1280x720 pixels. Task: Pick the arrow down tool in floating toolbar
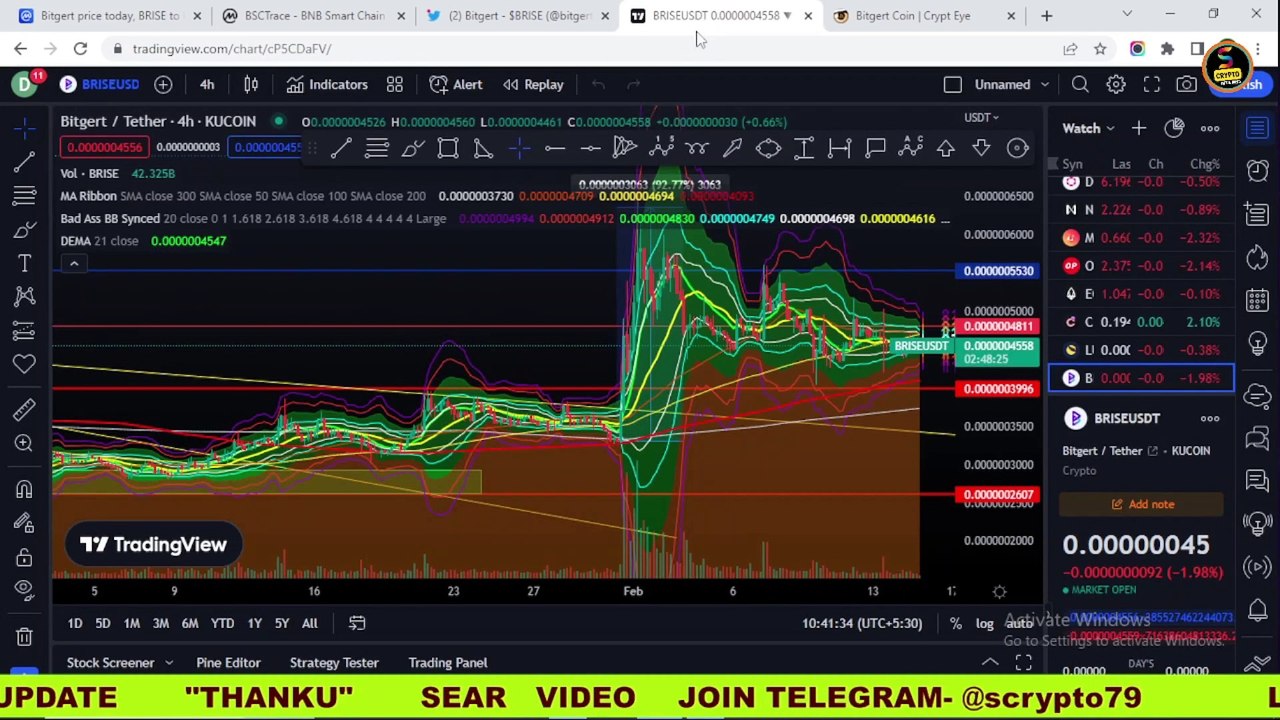coord(981,148)
